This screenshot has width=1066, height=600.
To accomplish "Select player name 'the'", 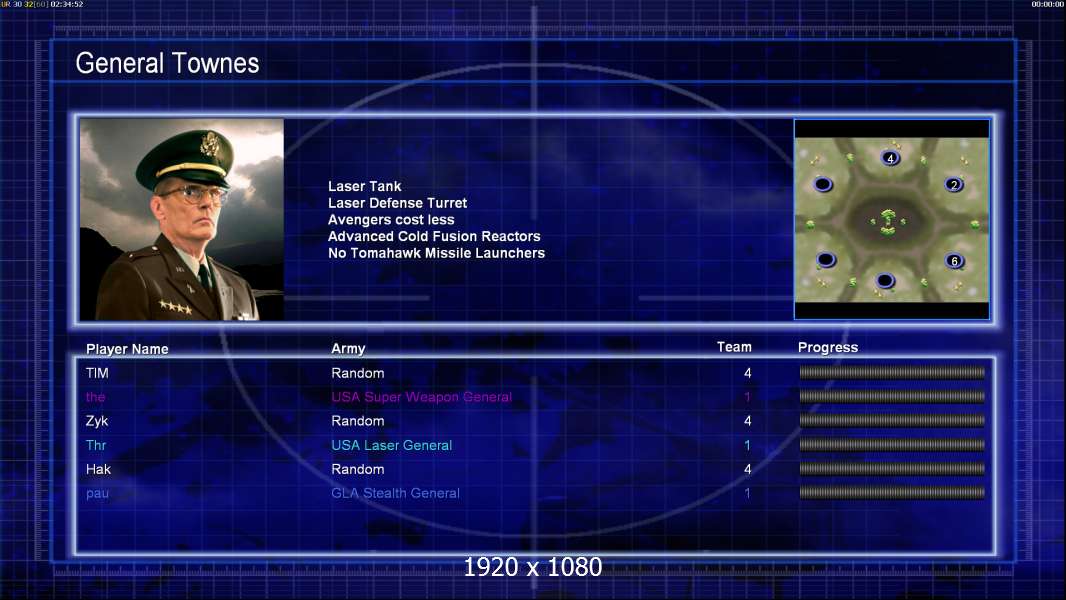I will 95,397.
